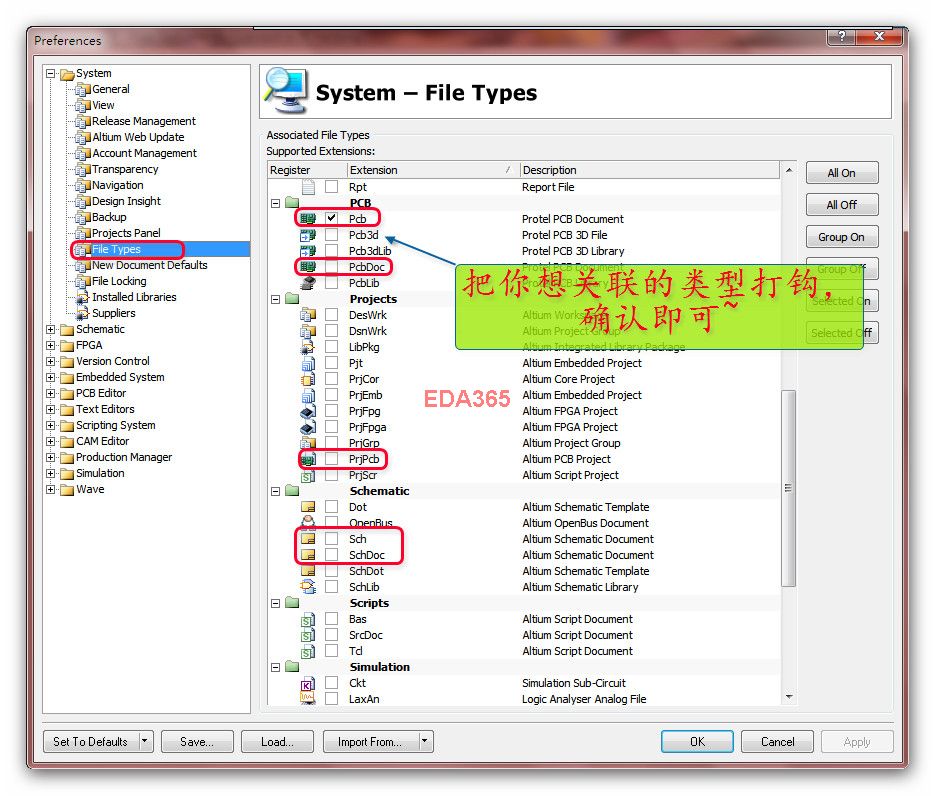Click the PrjFpg FPGA project icon
936x796 pixels.
(x=308, y=411)
